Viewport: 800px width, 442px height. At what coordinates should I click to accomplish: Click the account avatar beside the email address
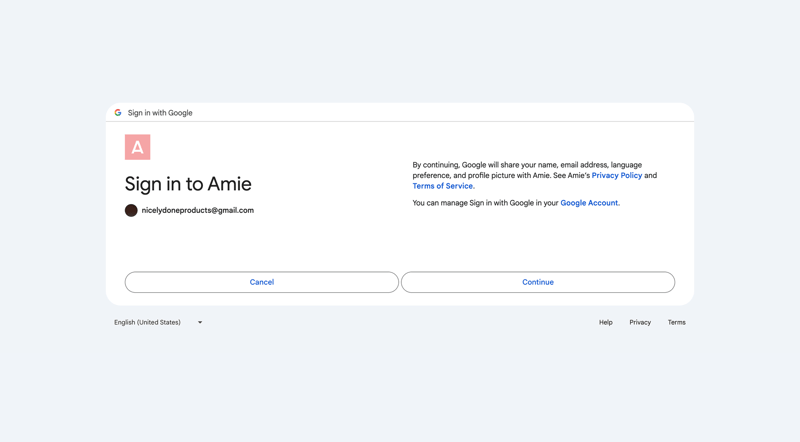click(131, 210)
